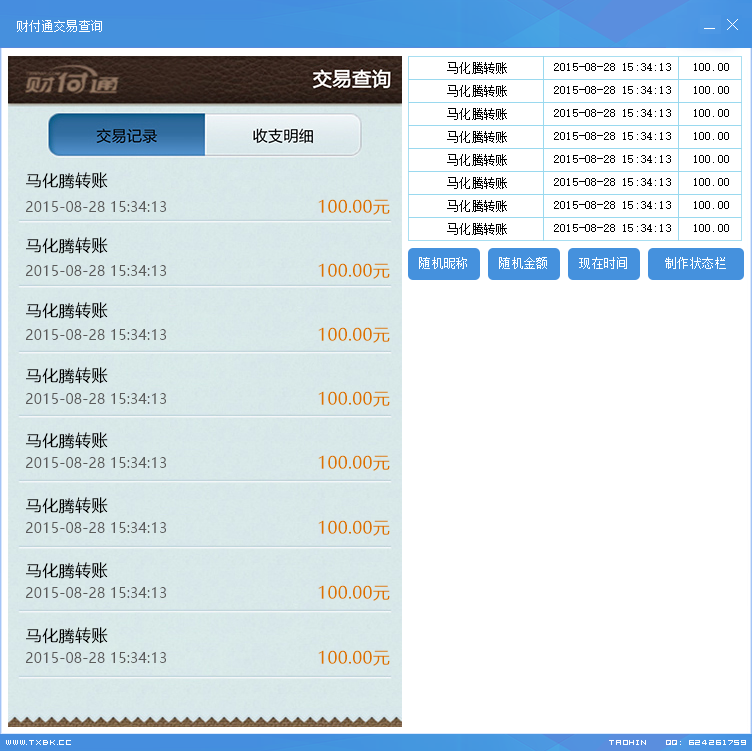Select the amount cell in the last grid row
Screen dimensions: 752x751
(710, 229)
